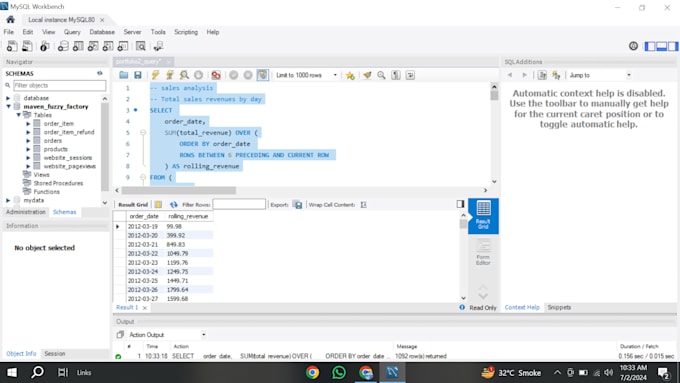Open find panel magnifier icon
The width and height of the screenshot is (680, 383).
point(381,75)
